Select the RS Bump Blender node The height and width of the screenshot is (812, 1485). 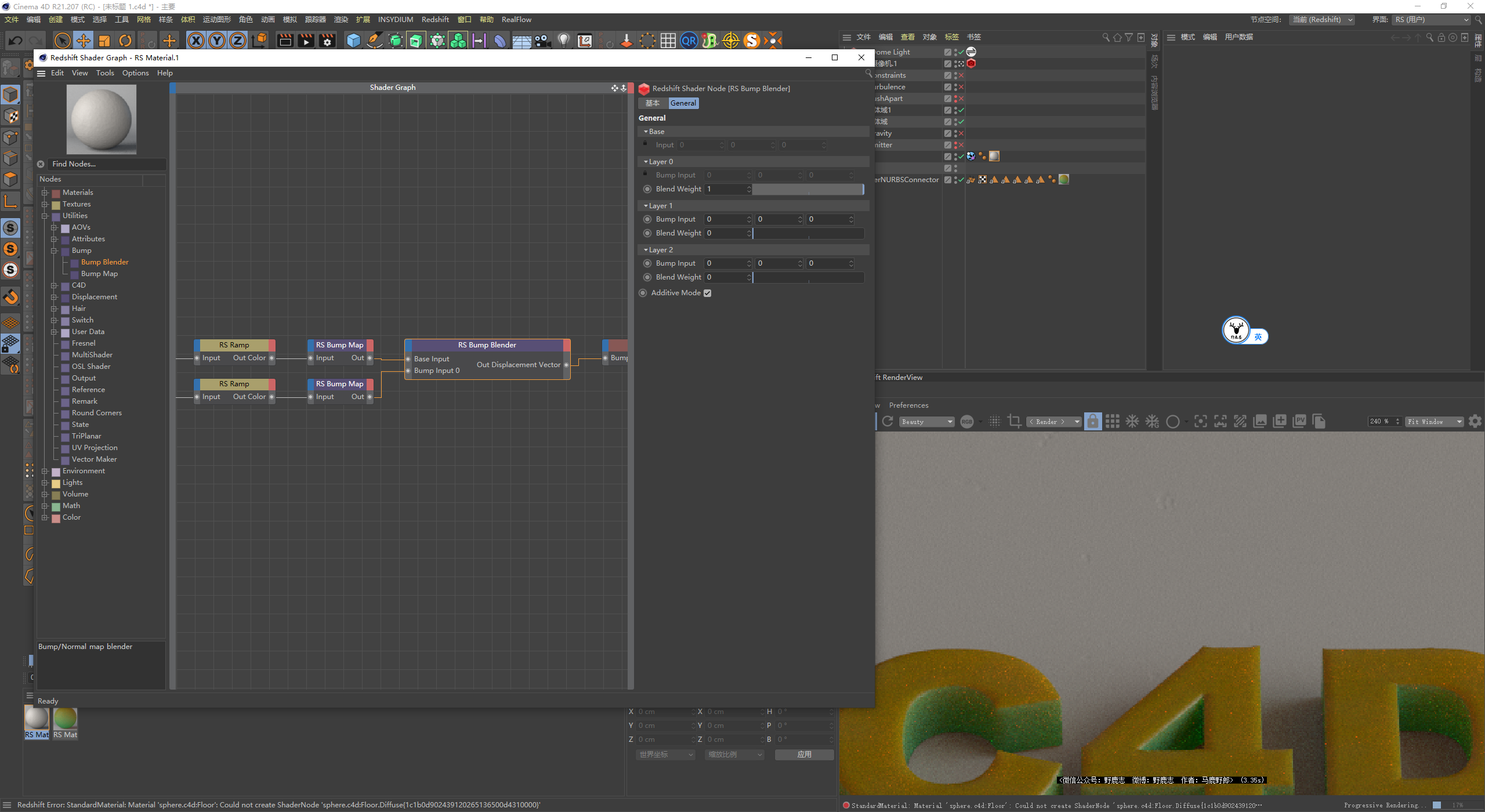(x=487, y=345)
